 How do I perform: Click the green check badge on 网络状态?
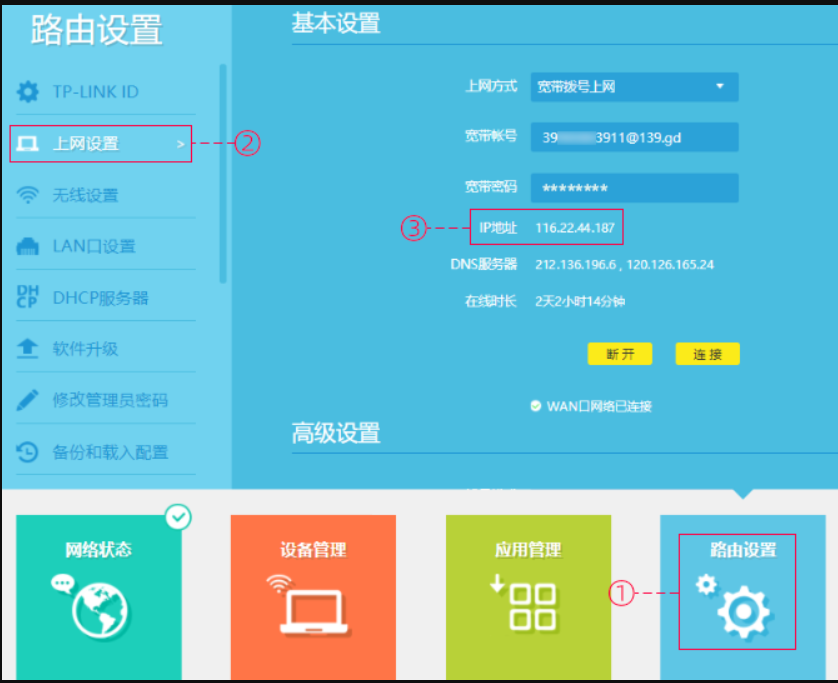coord(178,517)
